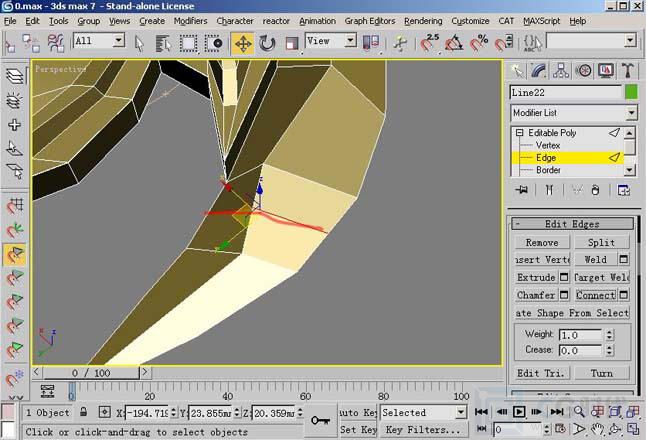This screenshot has height=440, width=646.
Task: Click the Weight value field
Action: [580, 335]
